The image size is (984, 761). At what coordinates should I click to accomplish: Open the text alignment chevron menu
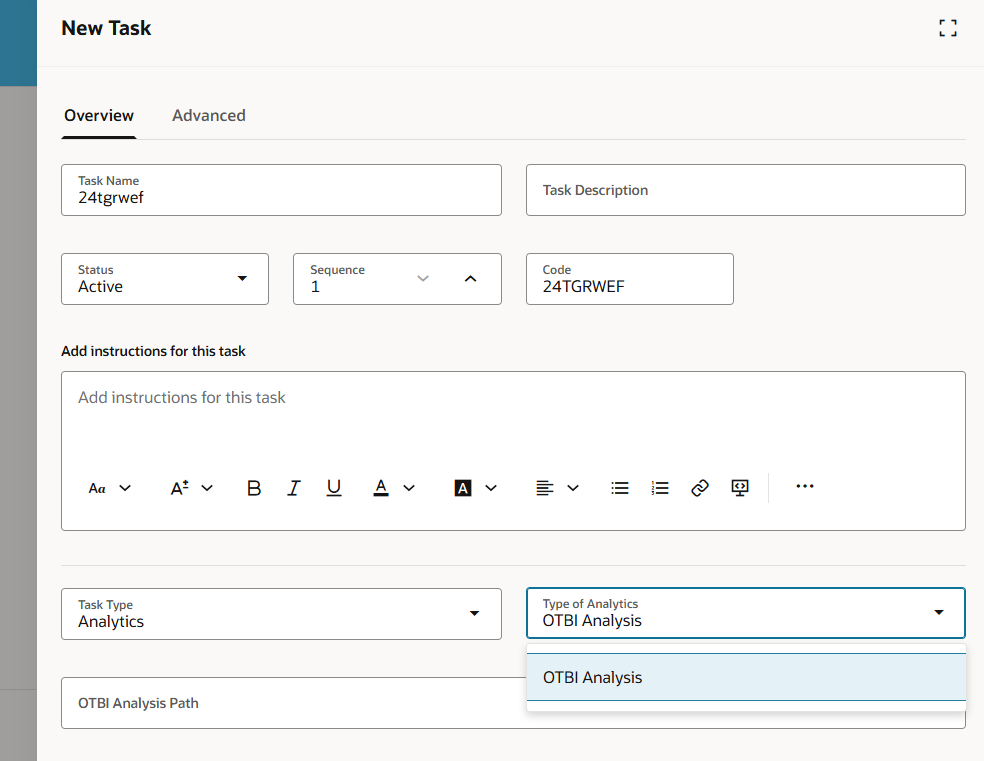(x=571, y=488)
